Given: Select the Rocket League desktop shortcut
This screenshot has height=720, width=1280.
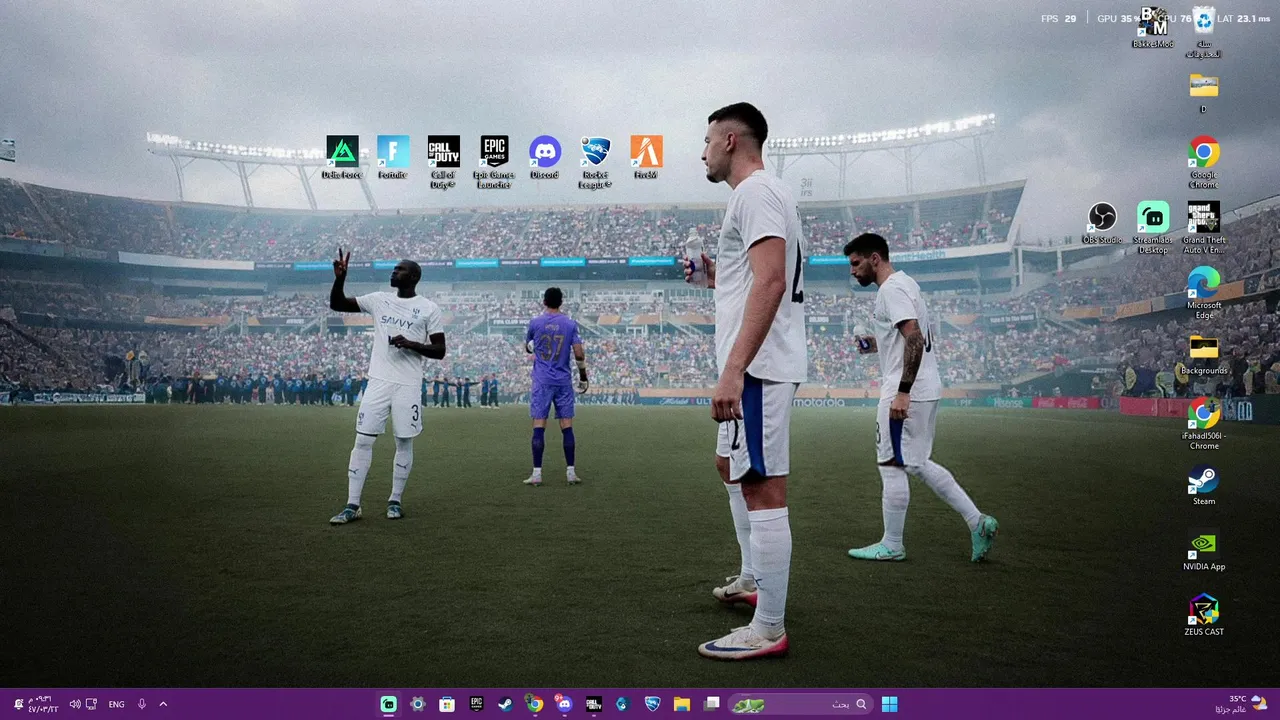Looking at the screenshot, I should pyautogui.click(x=595, y=162).
